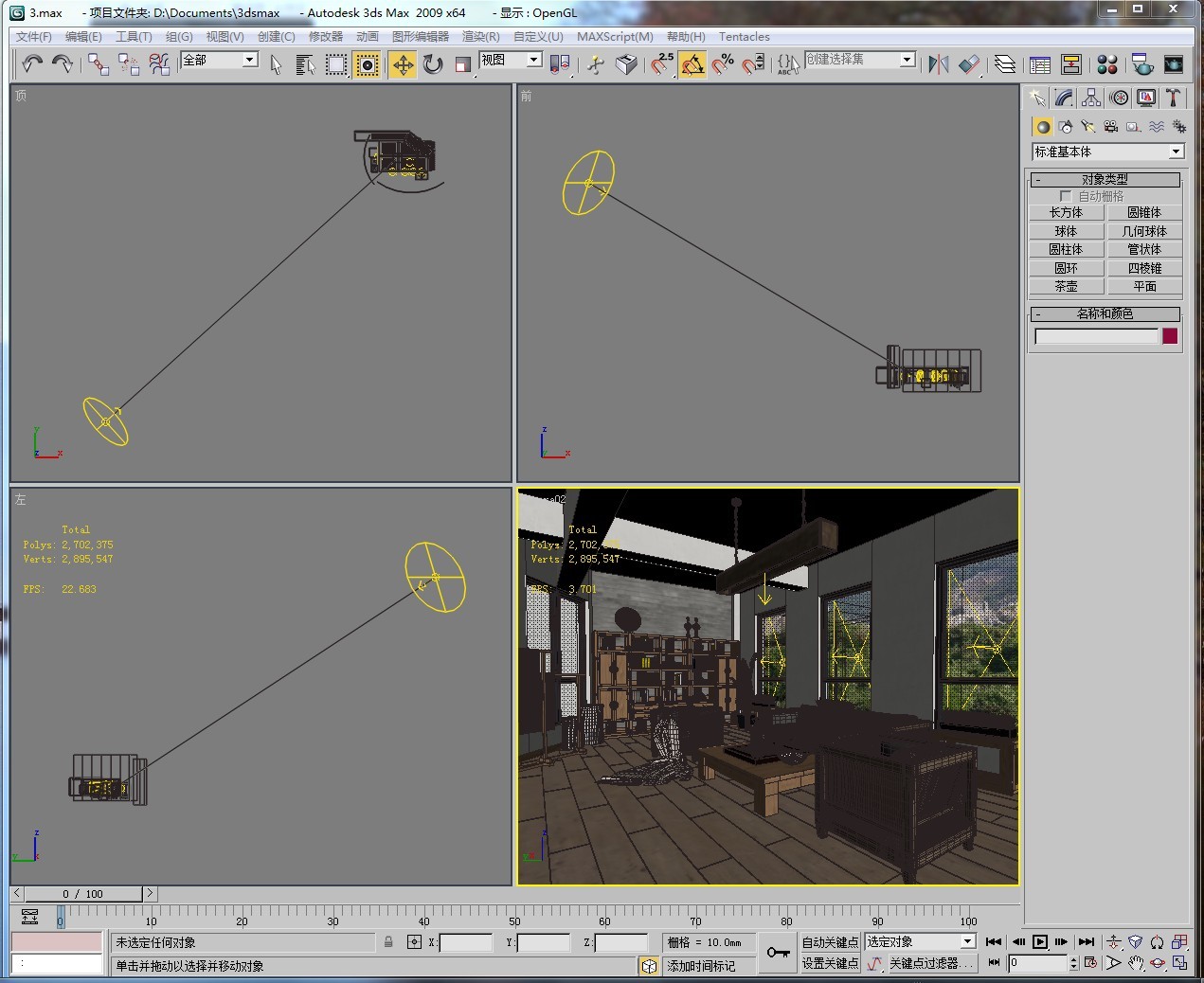Open Material Editor icon
Screen dimensions: 1204x983
1106,63
